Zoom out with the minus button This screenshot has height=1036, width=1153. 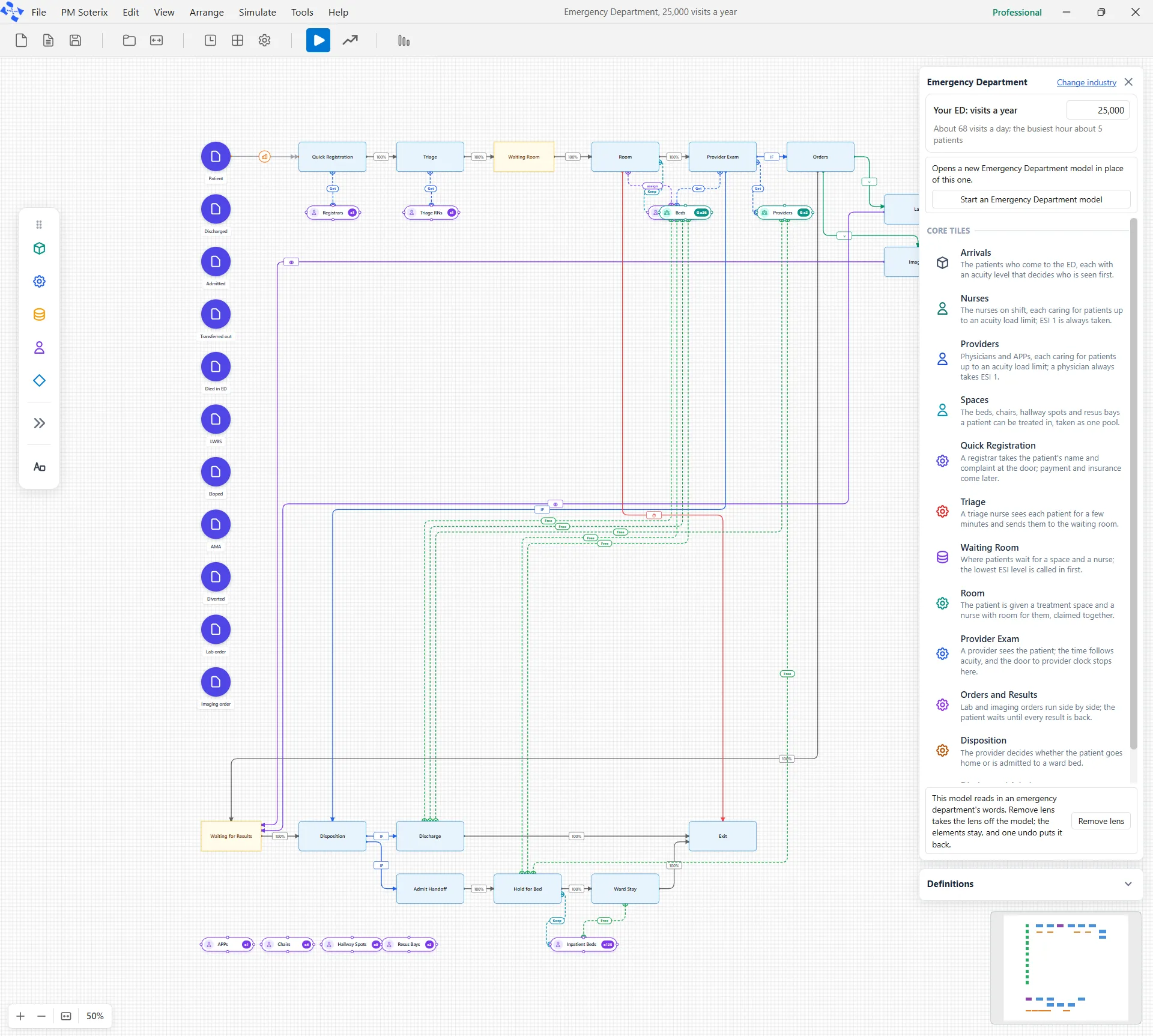(x=41, y=1016)
